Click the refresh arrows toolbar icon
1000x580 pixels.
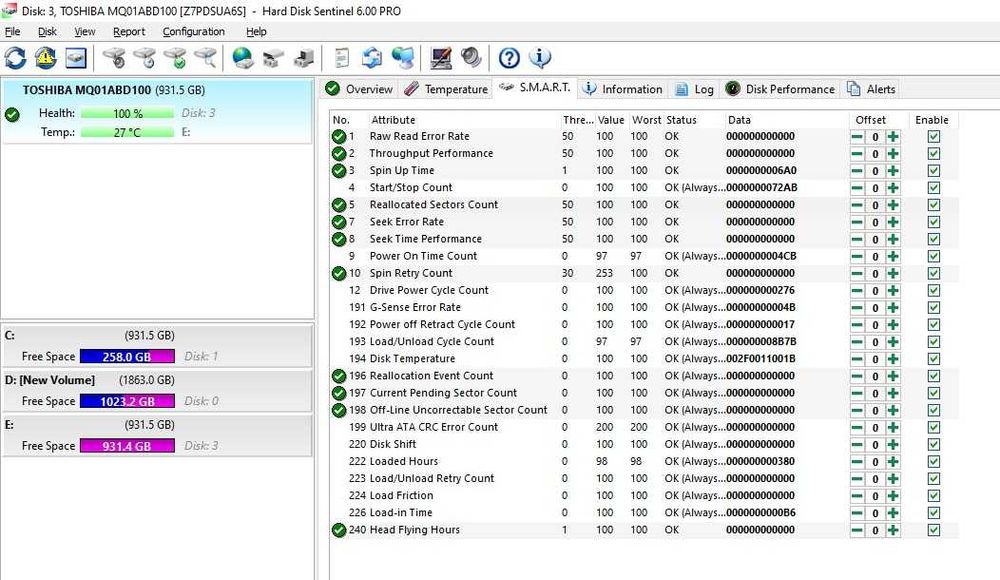pos(16,57)
